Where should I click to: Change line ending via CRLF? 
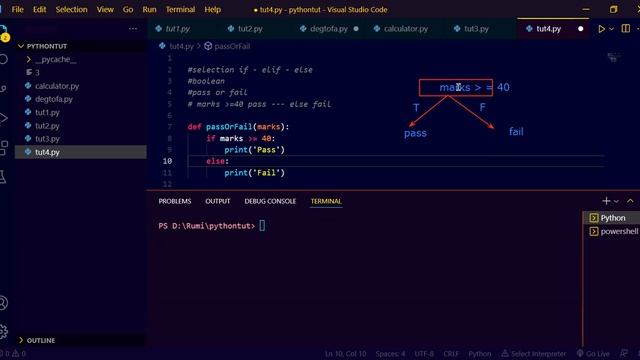(x=451, y=354)
